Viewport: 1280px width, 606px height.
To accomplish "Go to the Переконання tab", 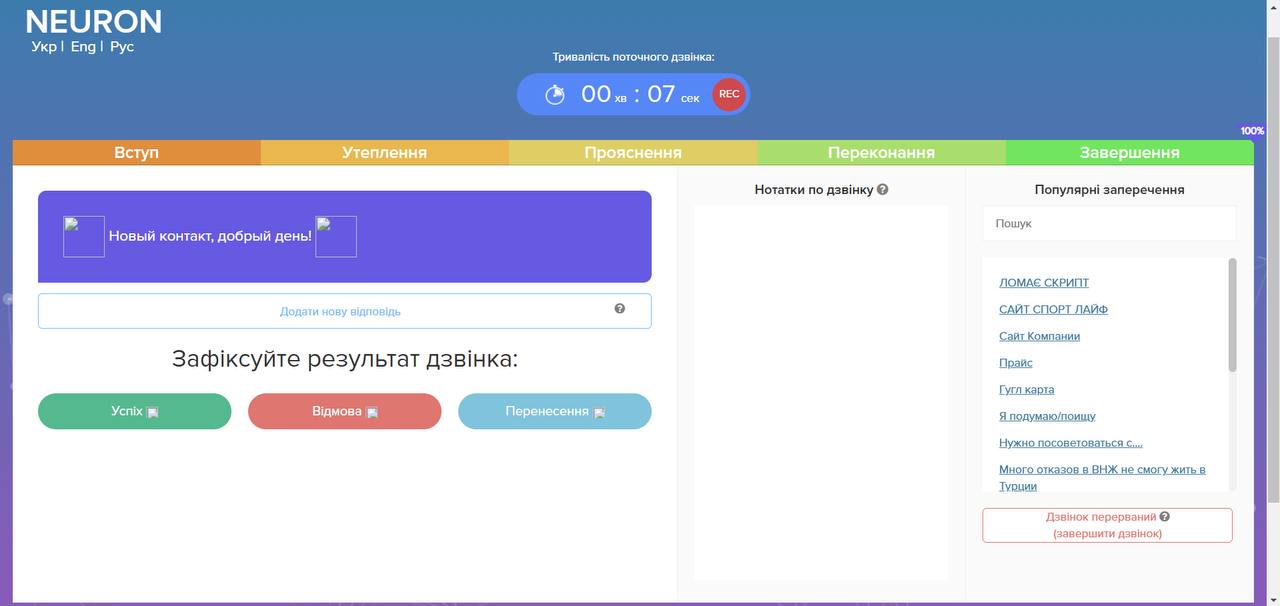I will [882, 153].
